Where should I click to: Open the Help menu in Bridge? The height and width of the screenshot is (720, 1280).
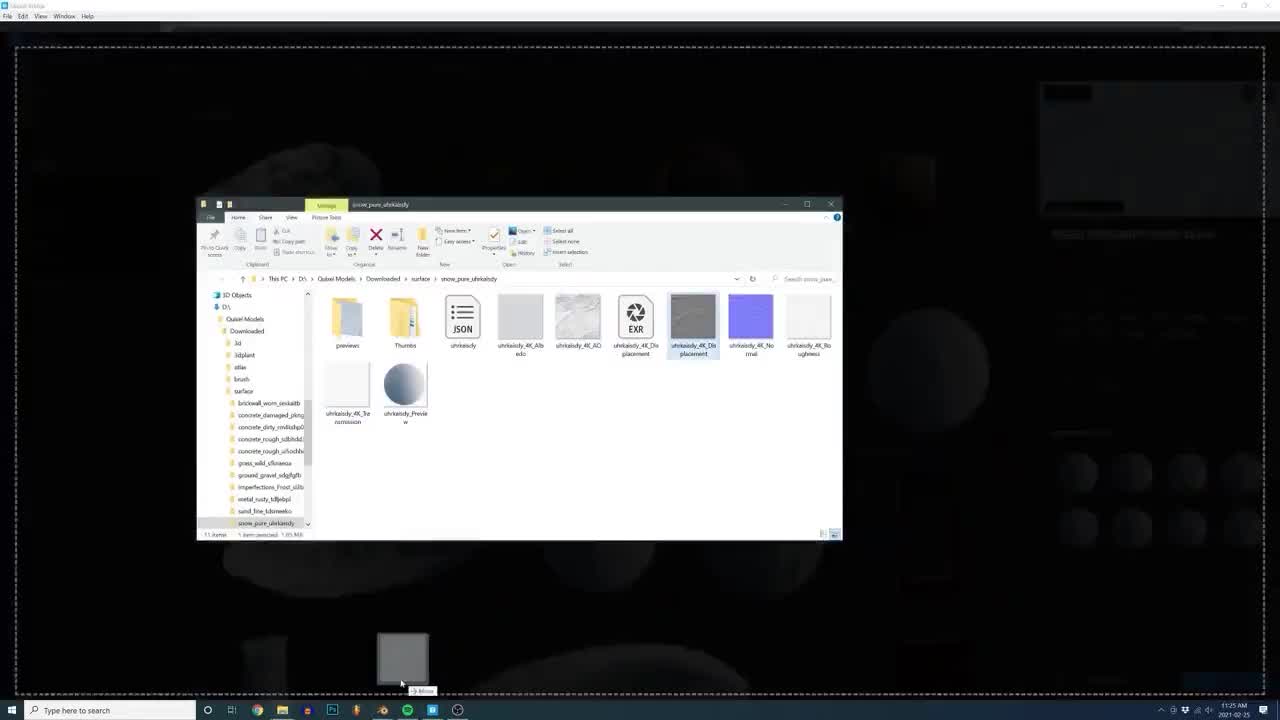point(88,16)
